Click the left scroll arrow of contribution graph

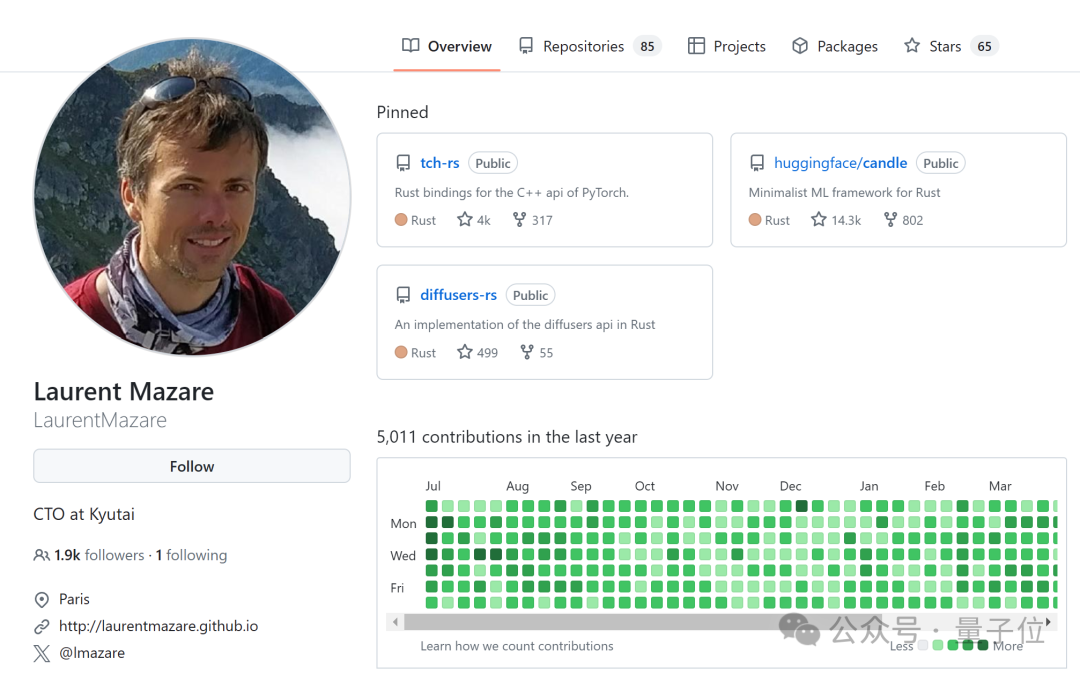[x=396, y=622]
